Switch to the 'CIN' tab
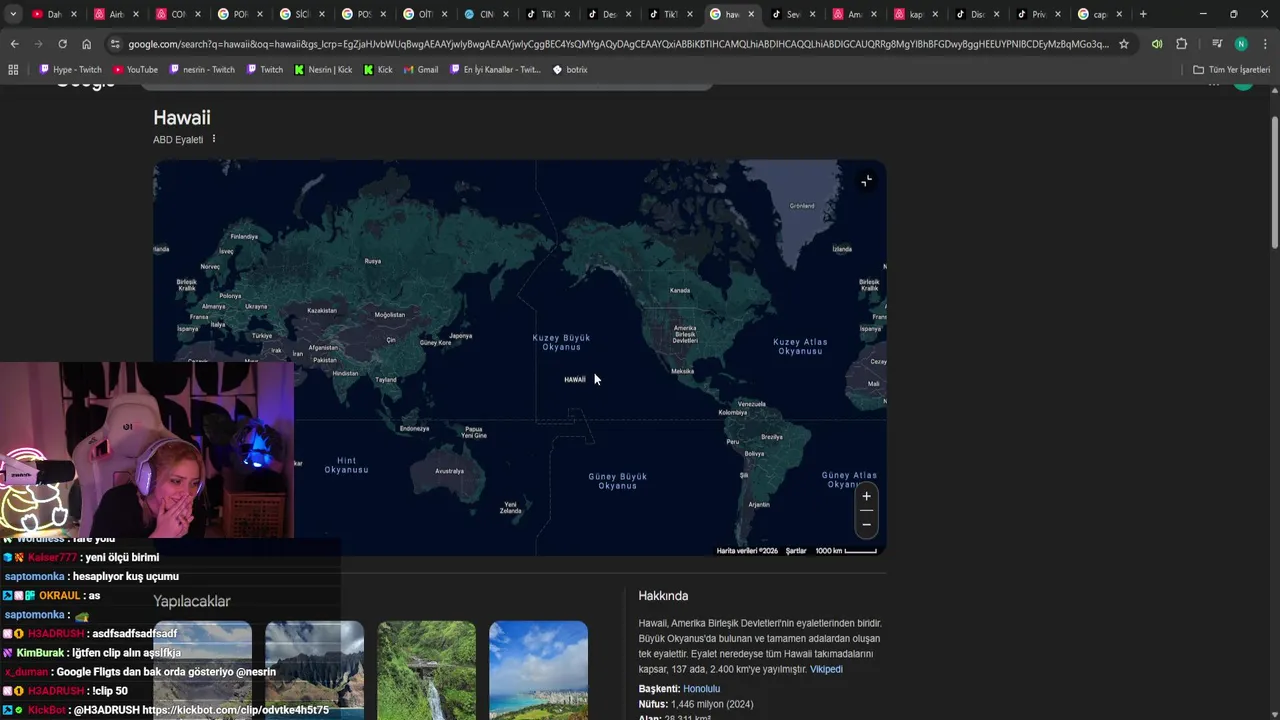Viewport: 1280px width, 720px height. pyautogui.click(x=480, y=14)
